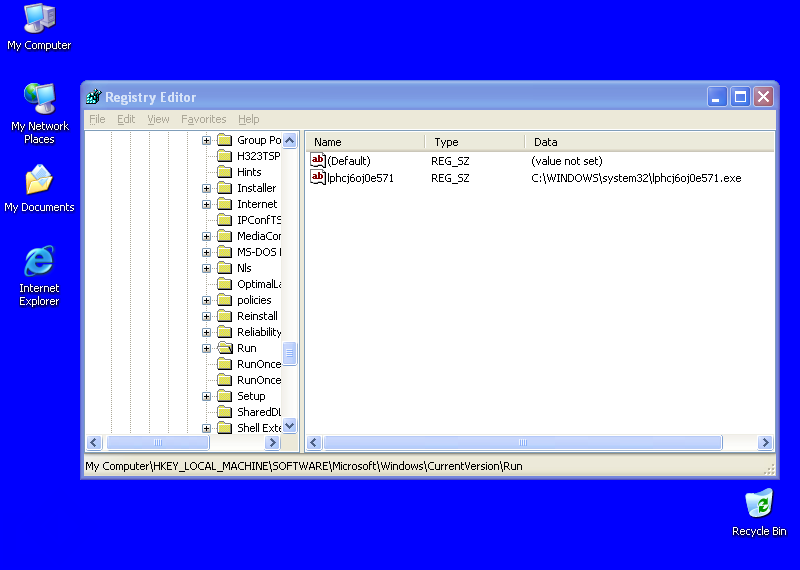Viewport: 800px width, 570px height.
Task: Click tree pane scroll down arrow
Action: coord(290,426)
